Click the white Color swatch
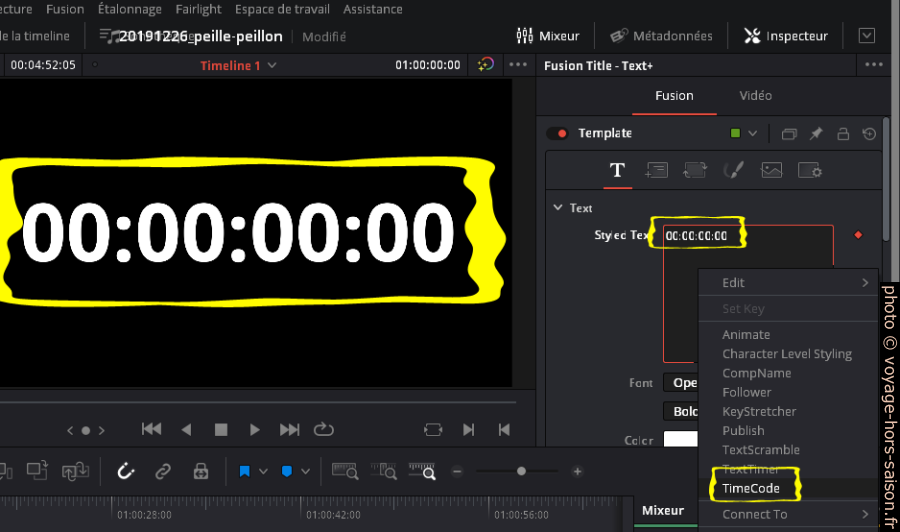This screenshot has width=900, height=532. tap(680, 439)
